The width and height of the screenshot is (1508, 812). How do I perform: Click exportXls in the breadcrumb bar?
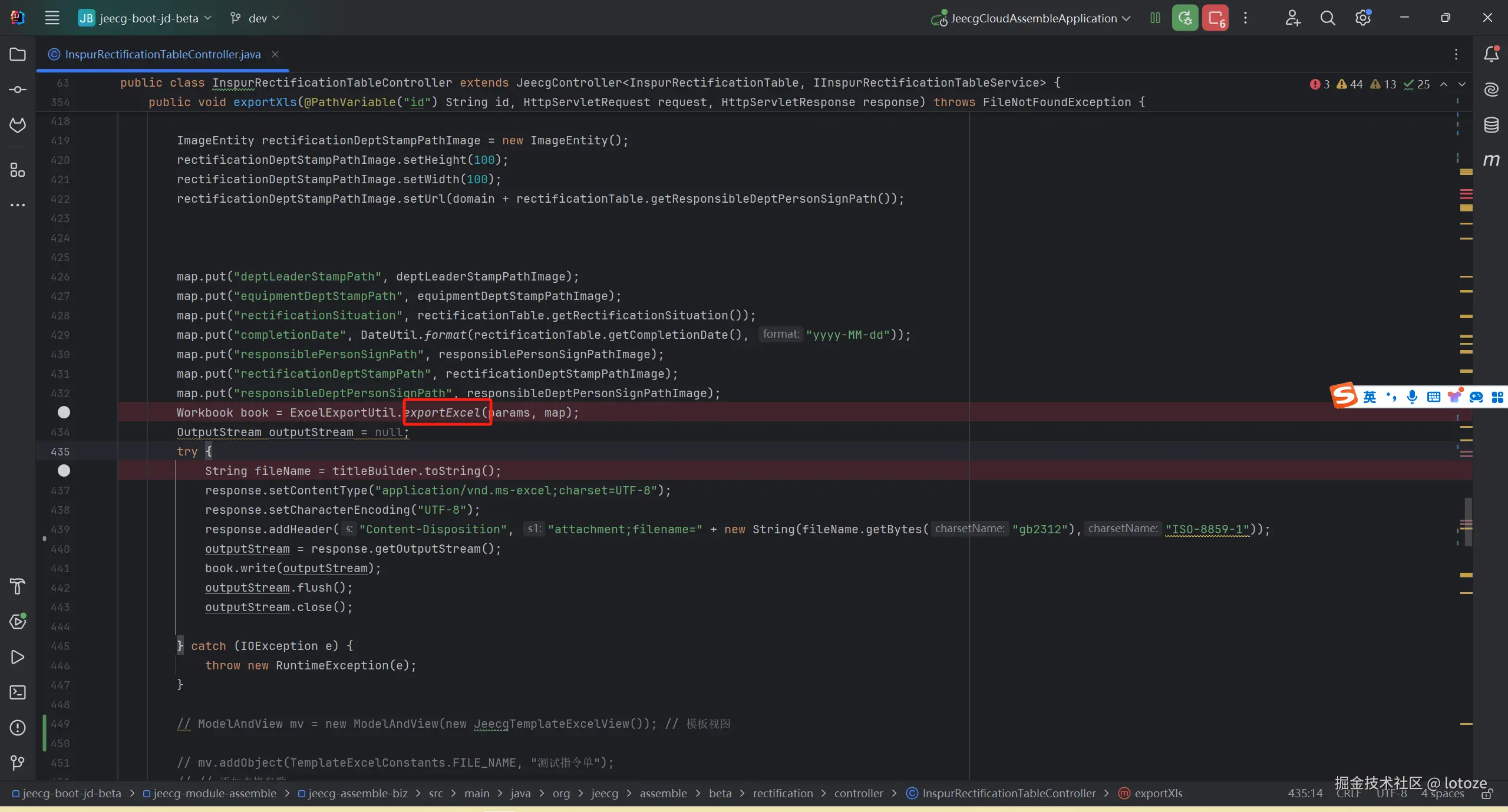coord(1158,793)
